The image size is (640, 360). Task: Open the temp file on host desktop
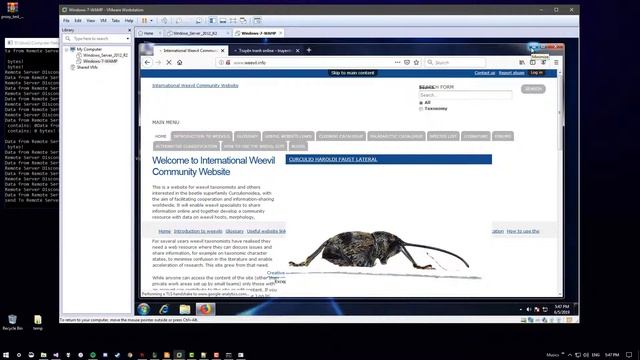[38, 322]
